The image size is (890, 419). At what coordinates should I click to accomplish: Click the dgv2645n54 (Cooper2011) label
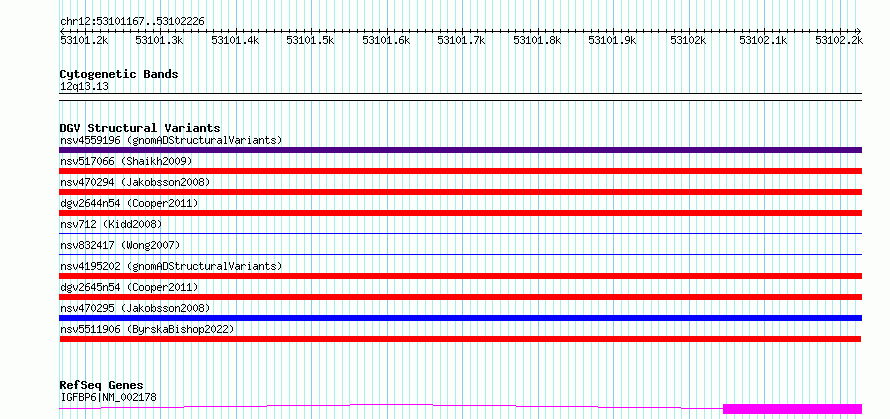129,287
